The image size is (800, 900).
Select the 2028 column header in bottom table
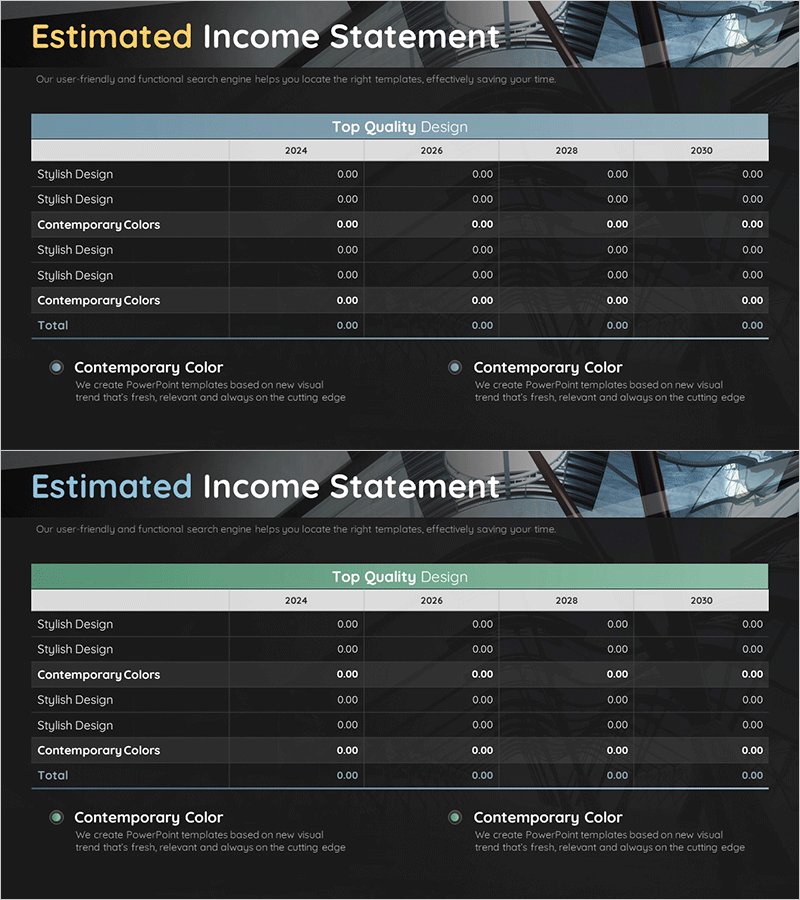[566, 601]
